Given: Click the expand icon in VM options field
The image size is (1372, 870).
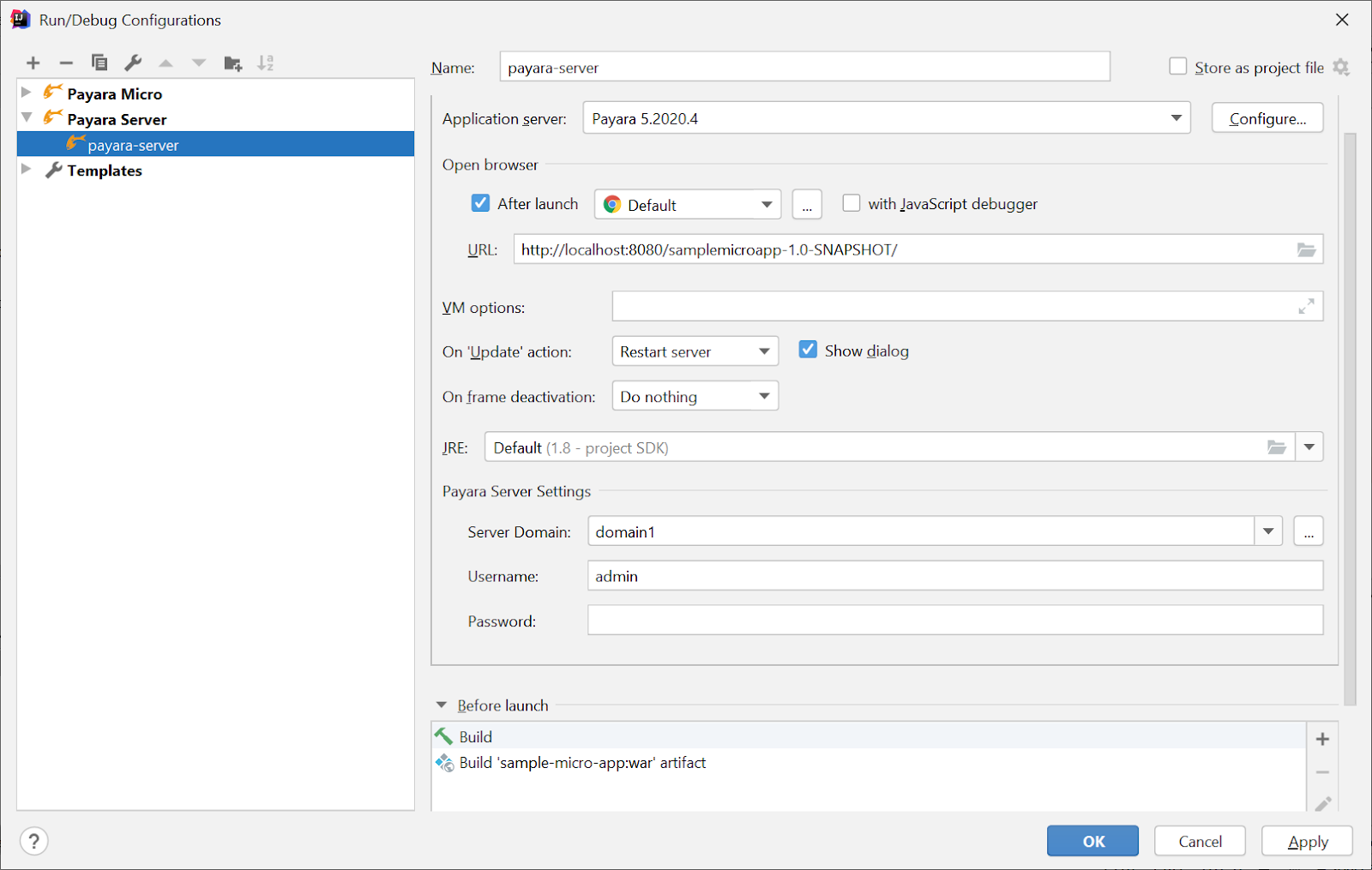Looking at the screenshot, I should click(1306, 307).
